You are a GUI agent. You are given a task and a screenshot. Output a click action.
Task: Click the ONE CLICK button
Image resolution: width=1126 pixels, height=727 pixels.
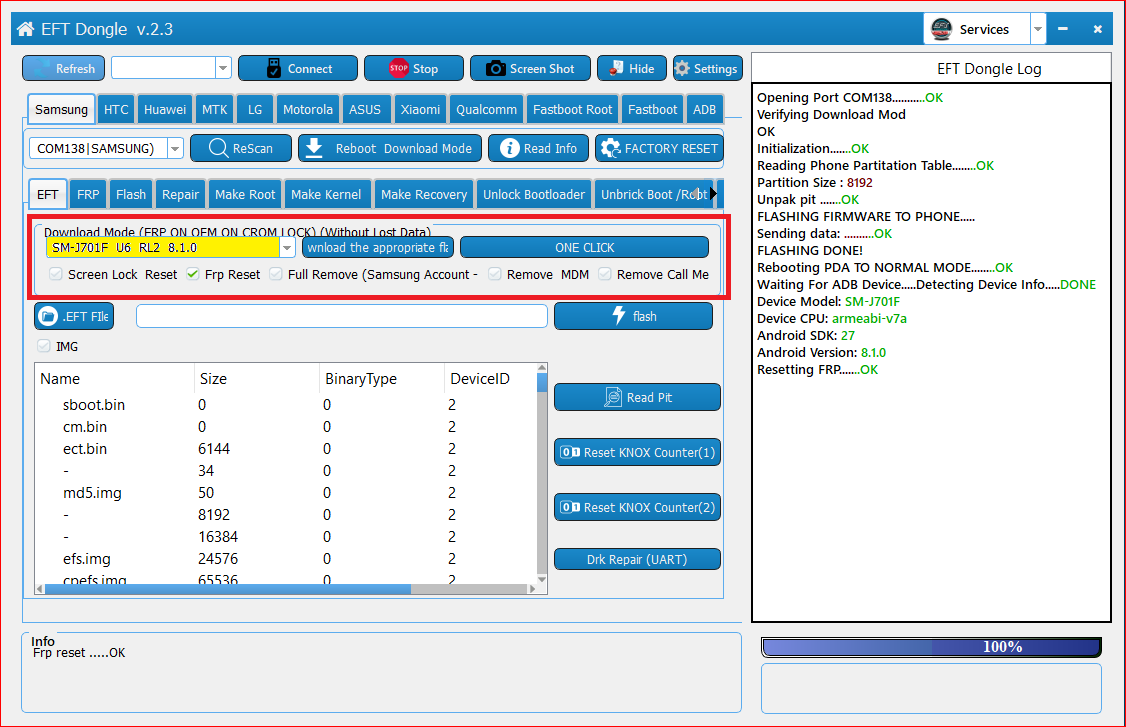point(585,247)
